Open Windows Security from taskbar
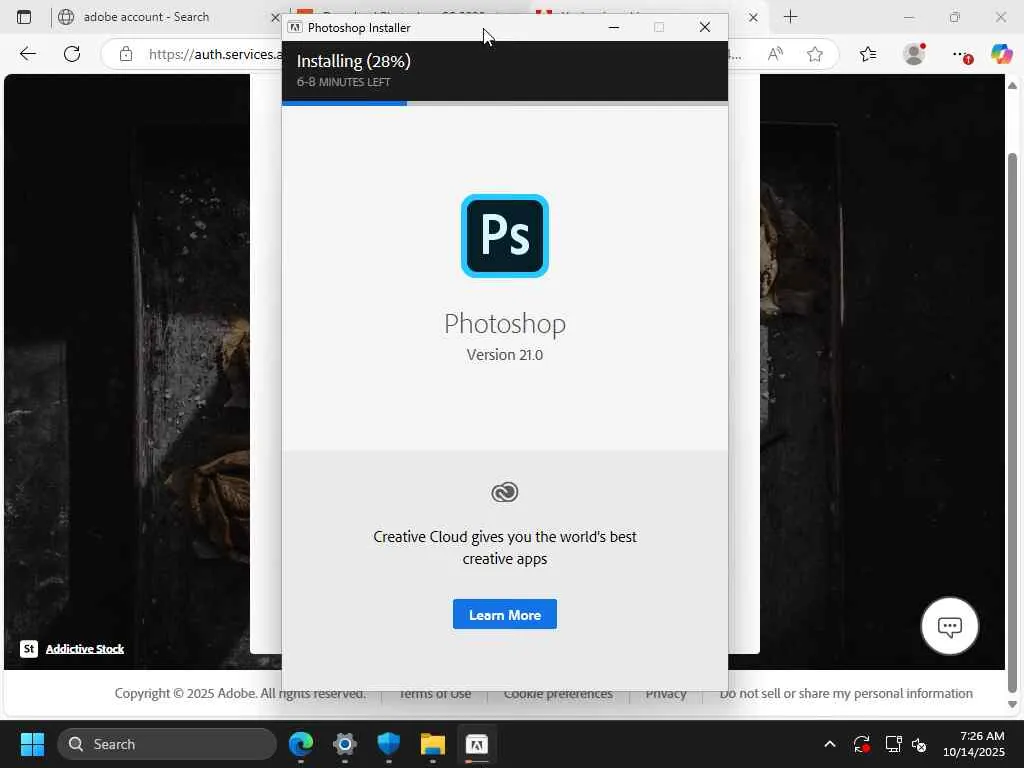 389,744
